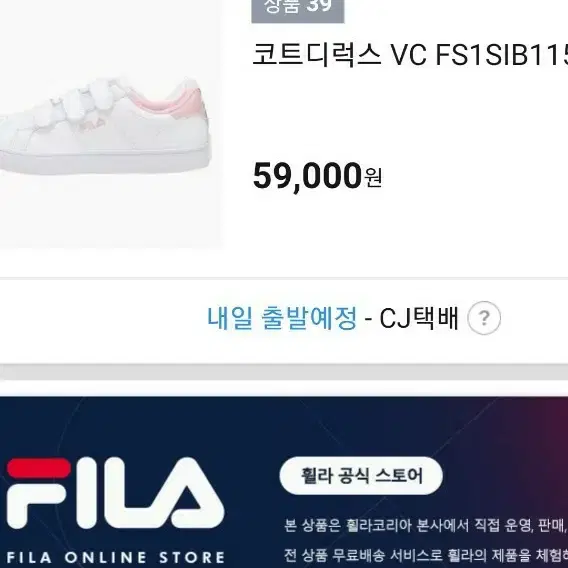
Task: Click the CJ택배 delivery label
Action: point(419,318)
